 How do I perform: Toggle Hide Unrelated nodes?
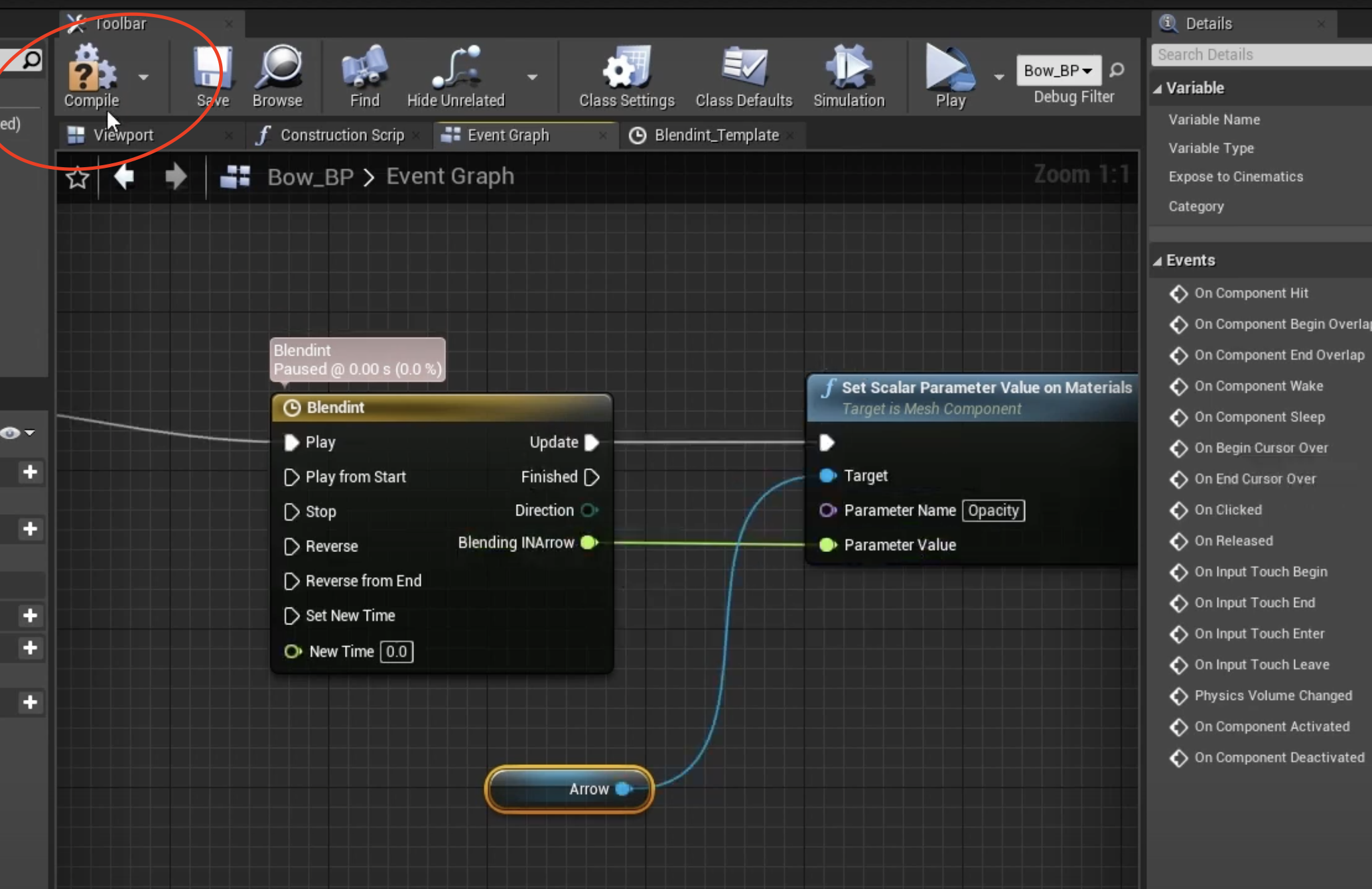[x=456, y=76]
